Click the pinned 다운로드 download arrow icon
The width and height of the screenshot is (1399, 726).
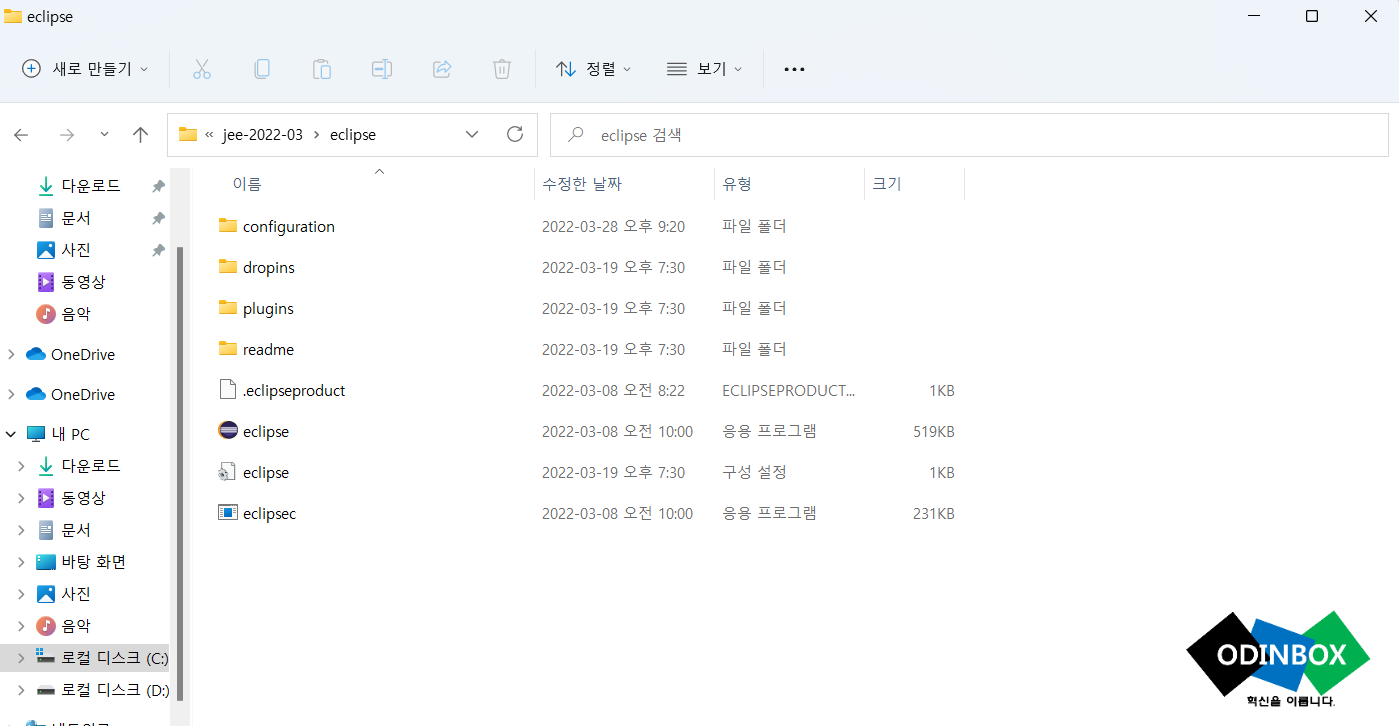click(x=46, y=186)
